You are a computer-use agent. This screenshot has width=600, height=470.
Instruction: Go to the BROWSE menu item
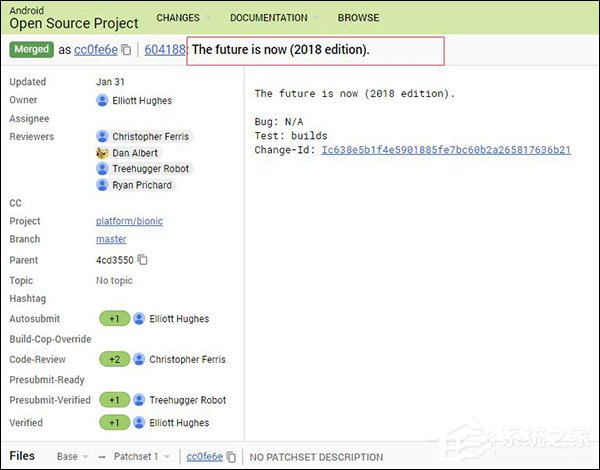(358, 17)
